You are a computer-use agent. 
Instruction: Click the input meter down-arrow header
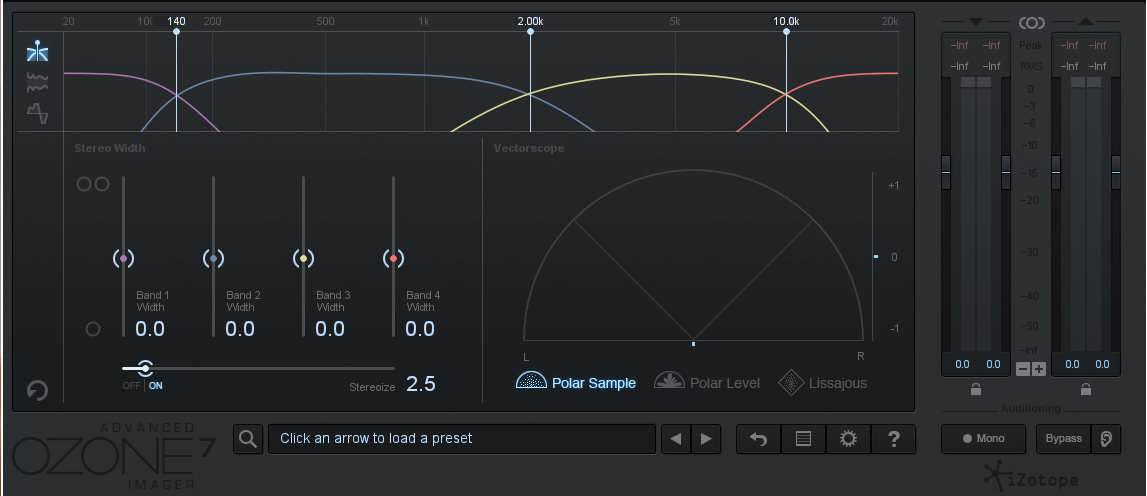point(976,22)
